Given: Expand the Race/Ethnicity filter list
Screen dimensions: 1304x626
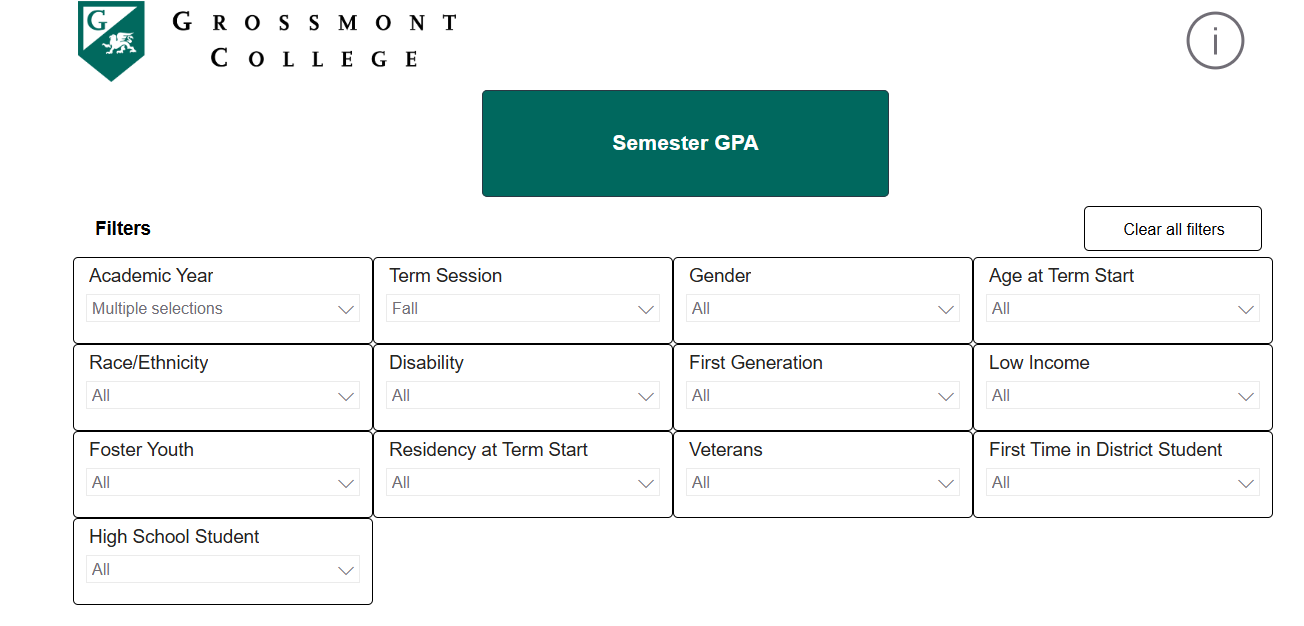Looking at the screenshot, I should point(222,395).
